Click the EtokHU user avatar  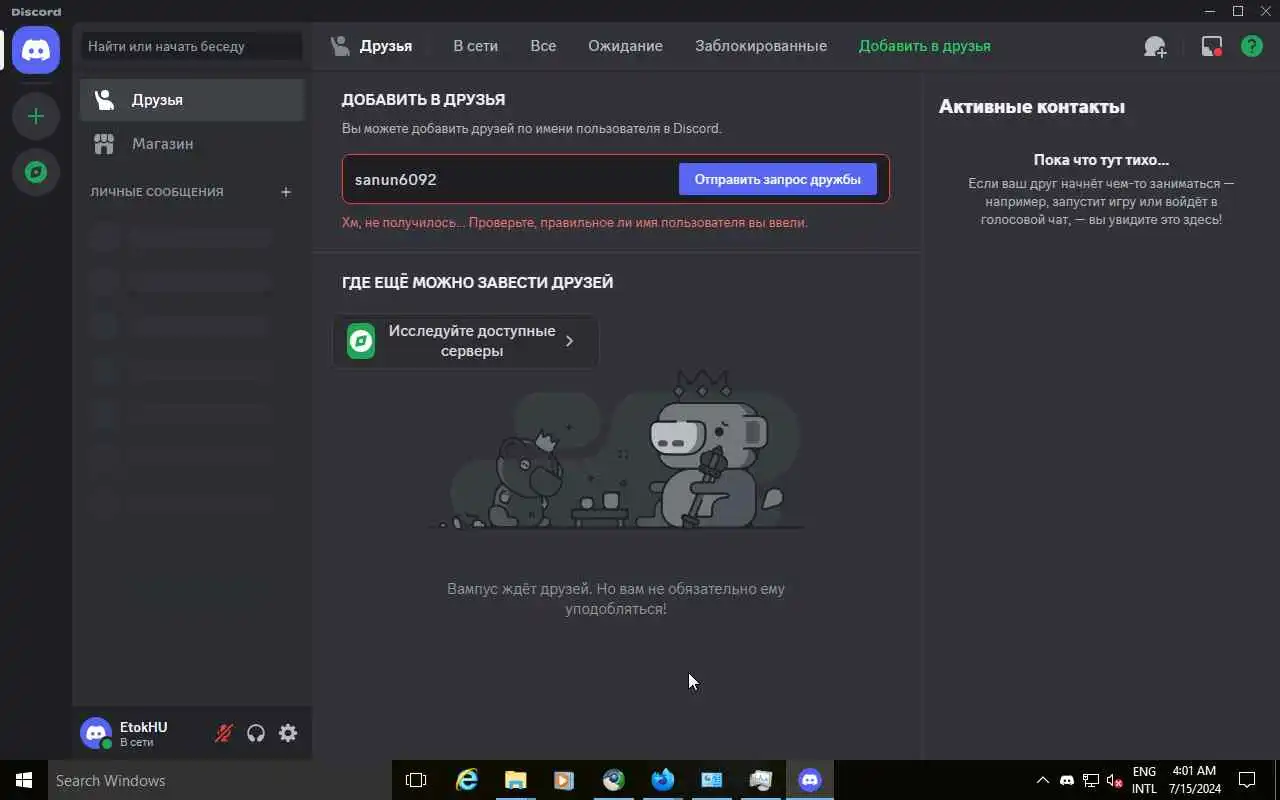click(96, 733)
